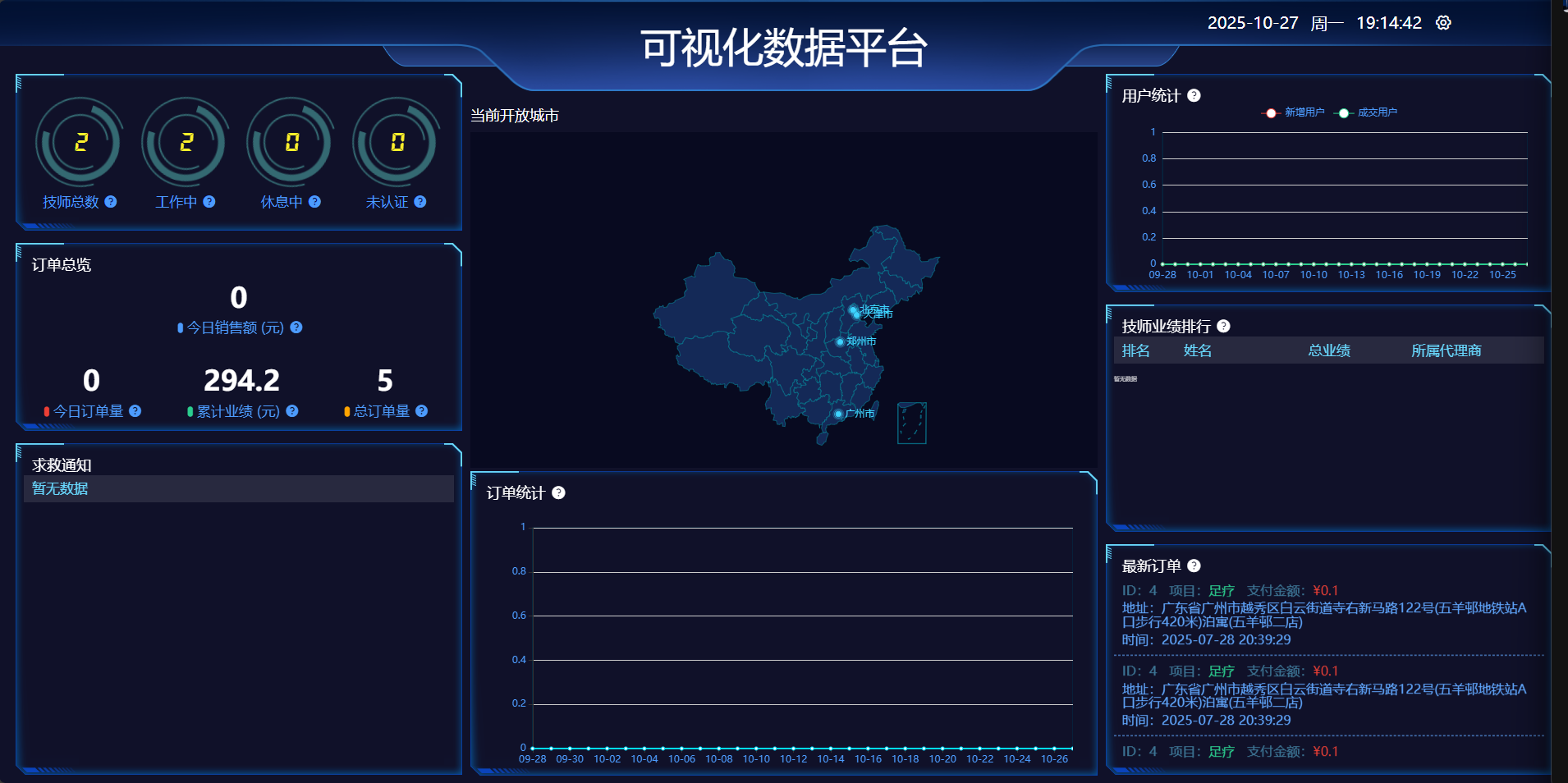
Task: Open the settings gear icon
Action: 1443,23
